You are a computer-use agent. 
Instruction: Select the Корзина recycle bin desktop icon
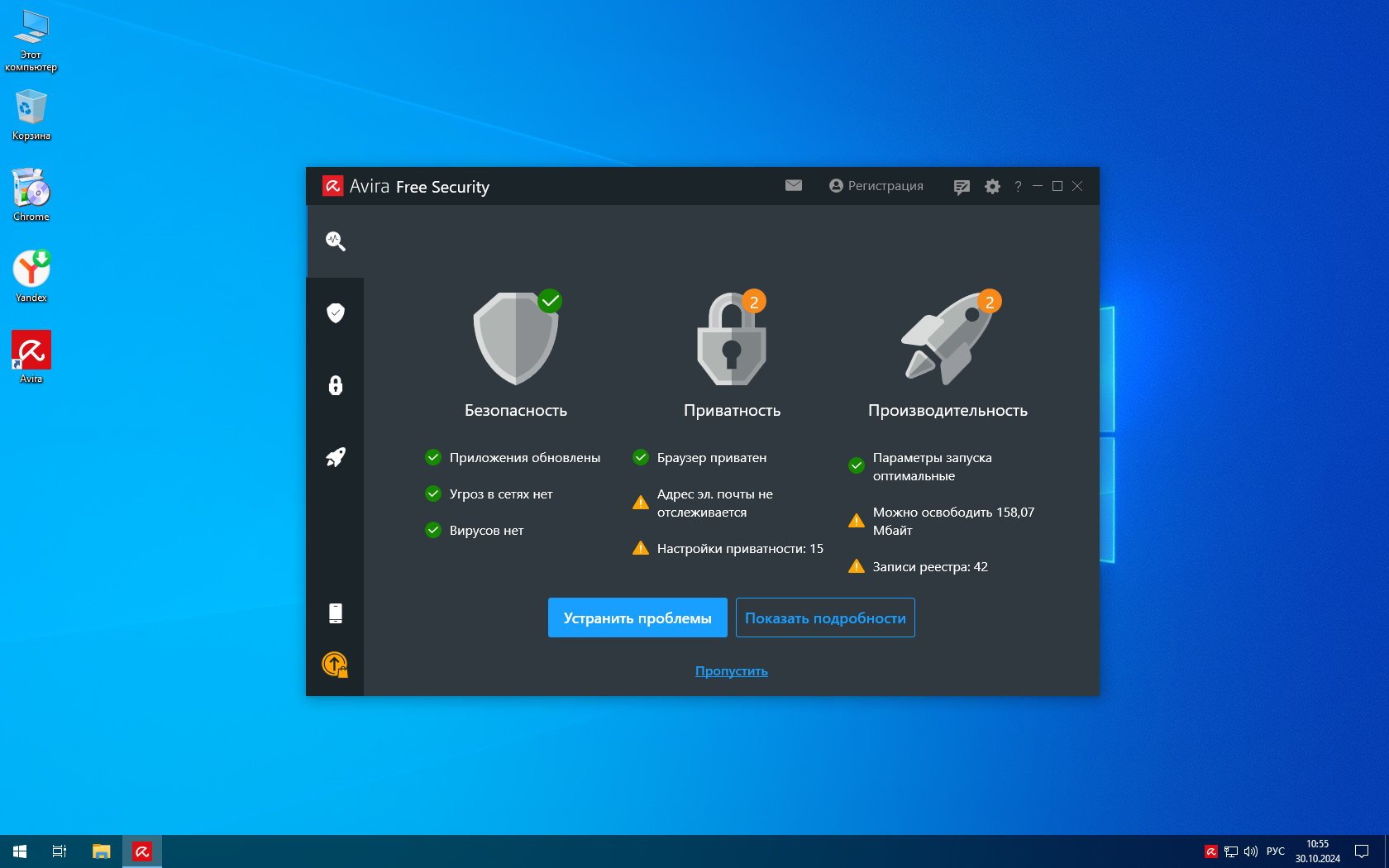click(x=31, y=116)
